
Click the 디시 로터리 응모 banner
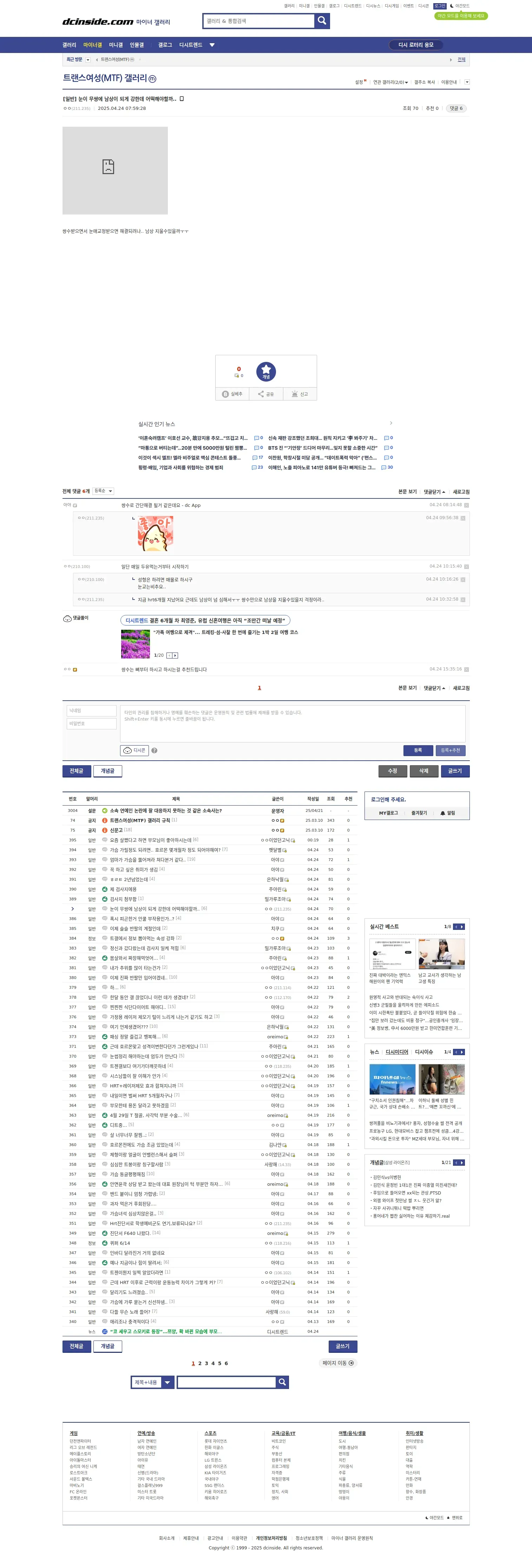[x=416, y=45]
